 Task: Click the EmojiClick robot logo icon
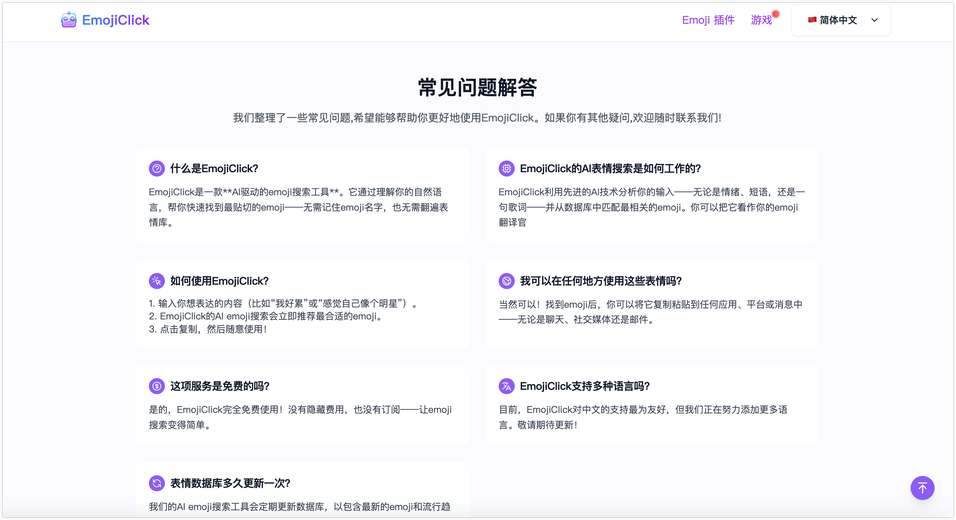[x=69, y=20]
